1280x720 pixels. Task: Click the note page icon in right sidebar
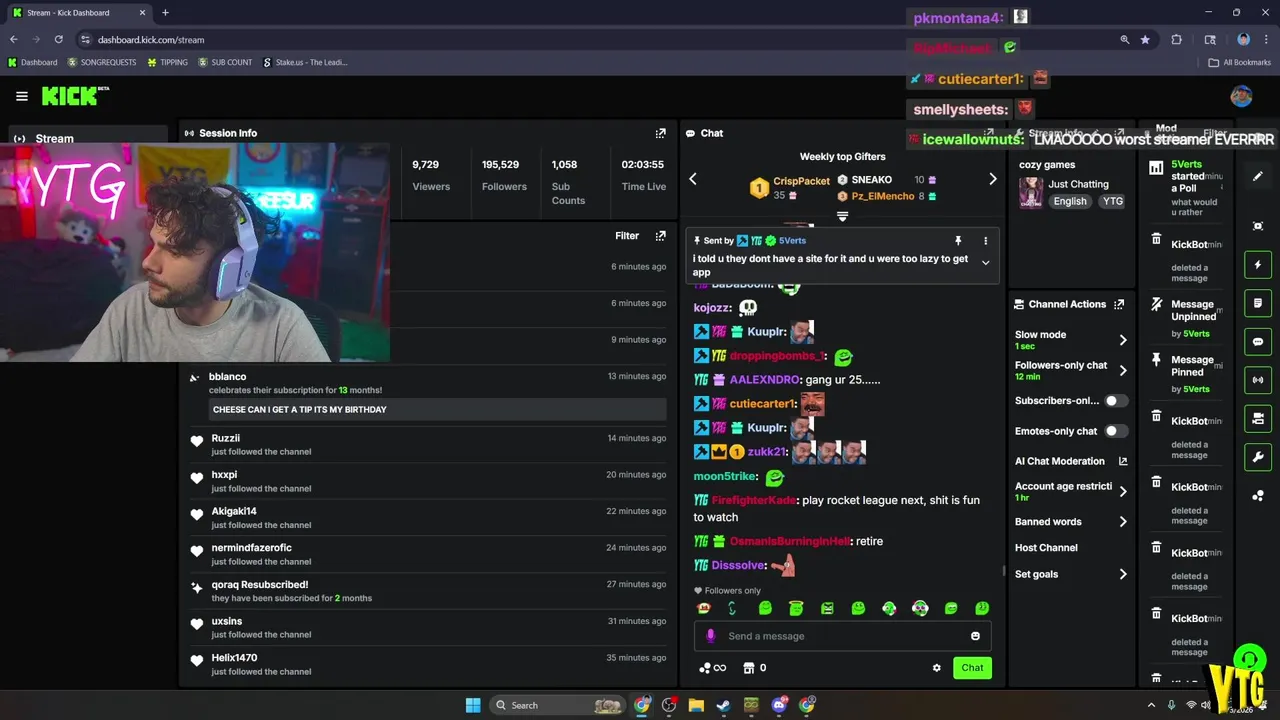[x=1258, y=303]
